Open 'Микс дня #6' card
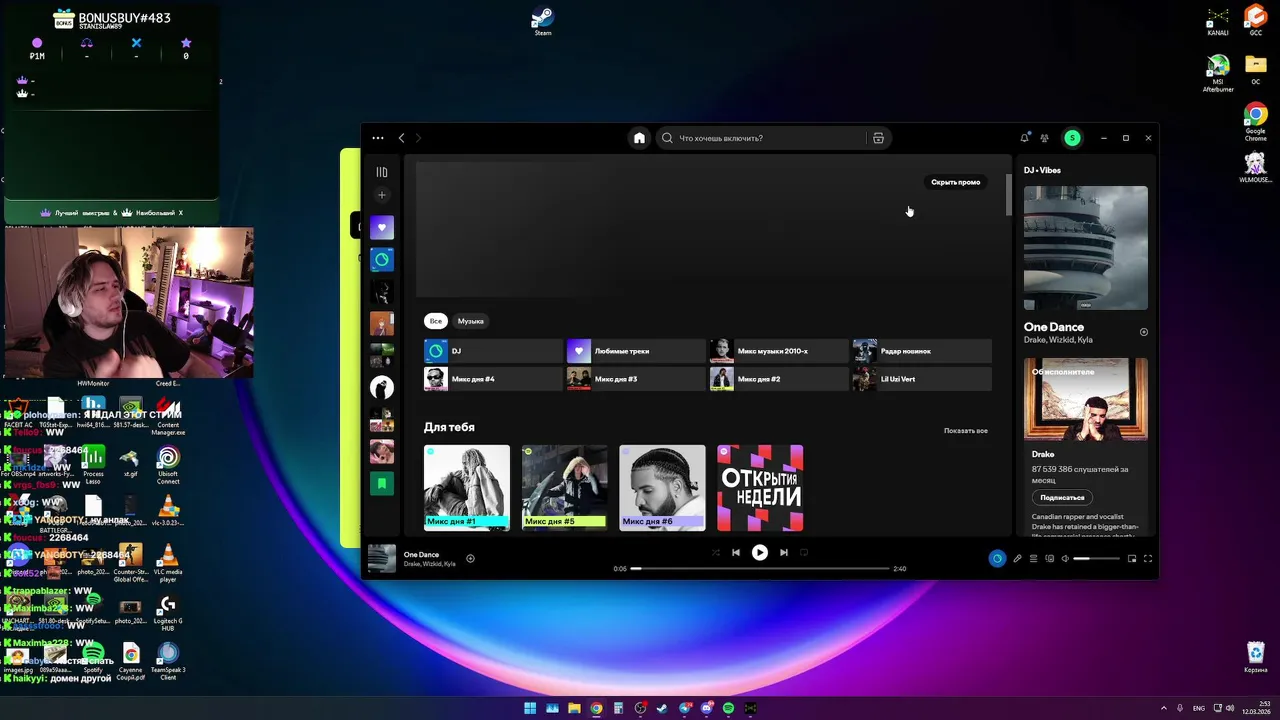Screen dimensions: 1280x720 pos(662,488)
